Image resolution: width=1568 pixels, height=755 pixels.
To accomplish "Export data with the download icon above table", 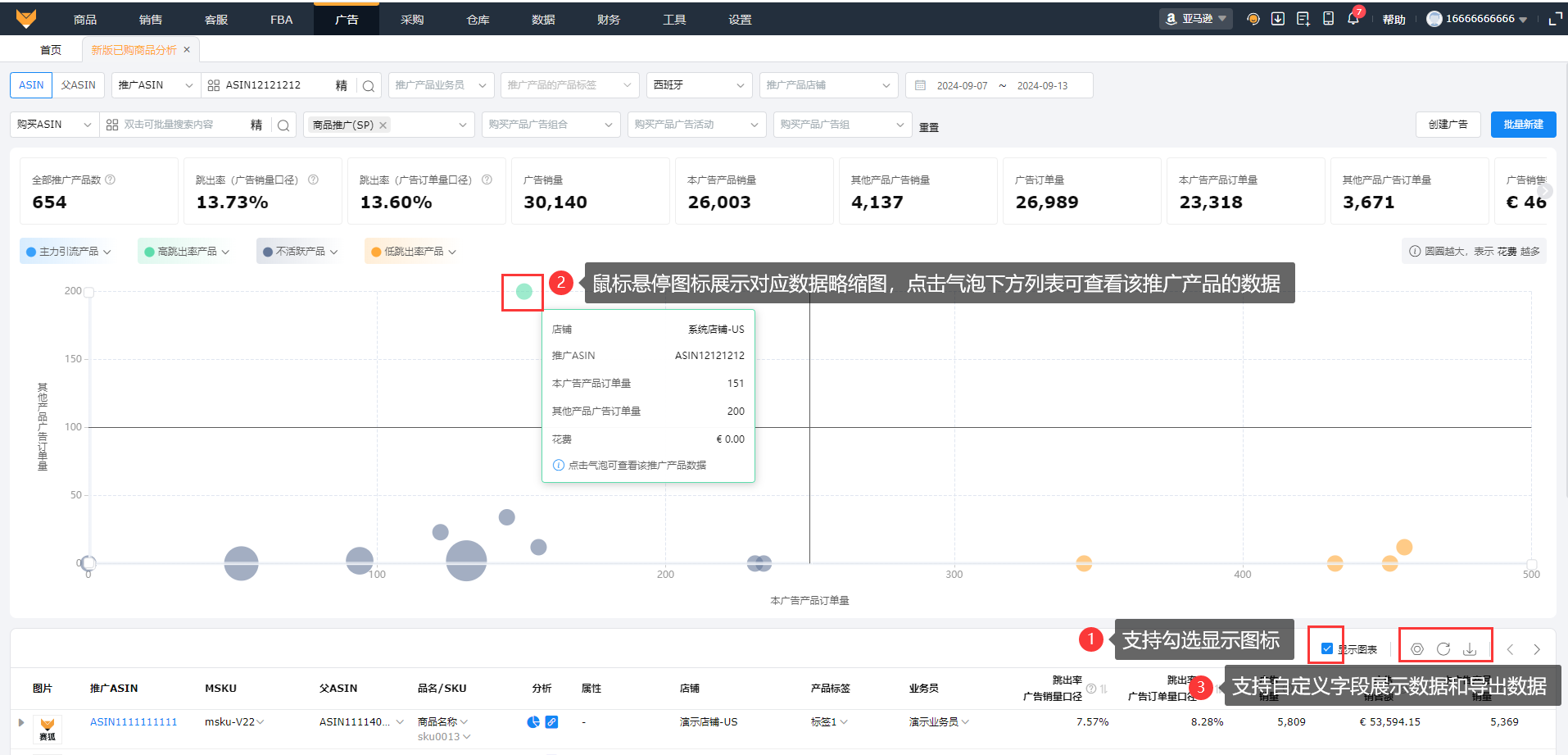I will [x=1470, y=649].
